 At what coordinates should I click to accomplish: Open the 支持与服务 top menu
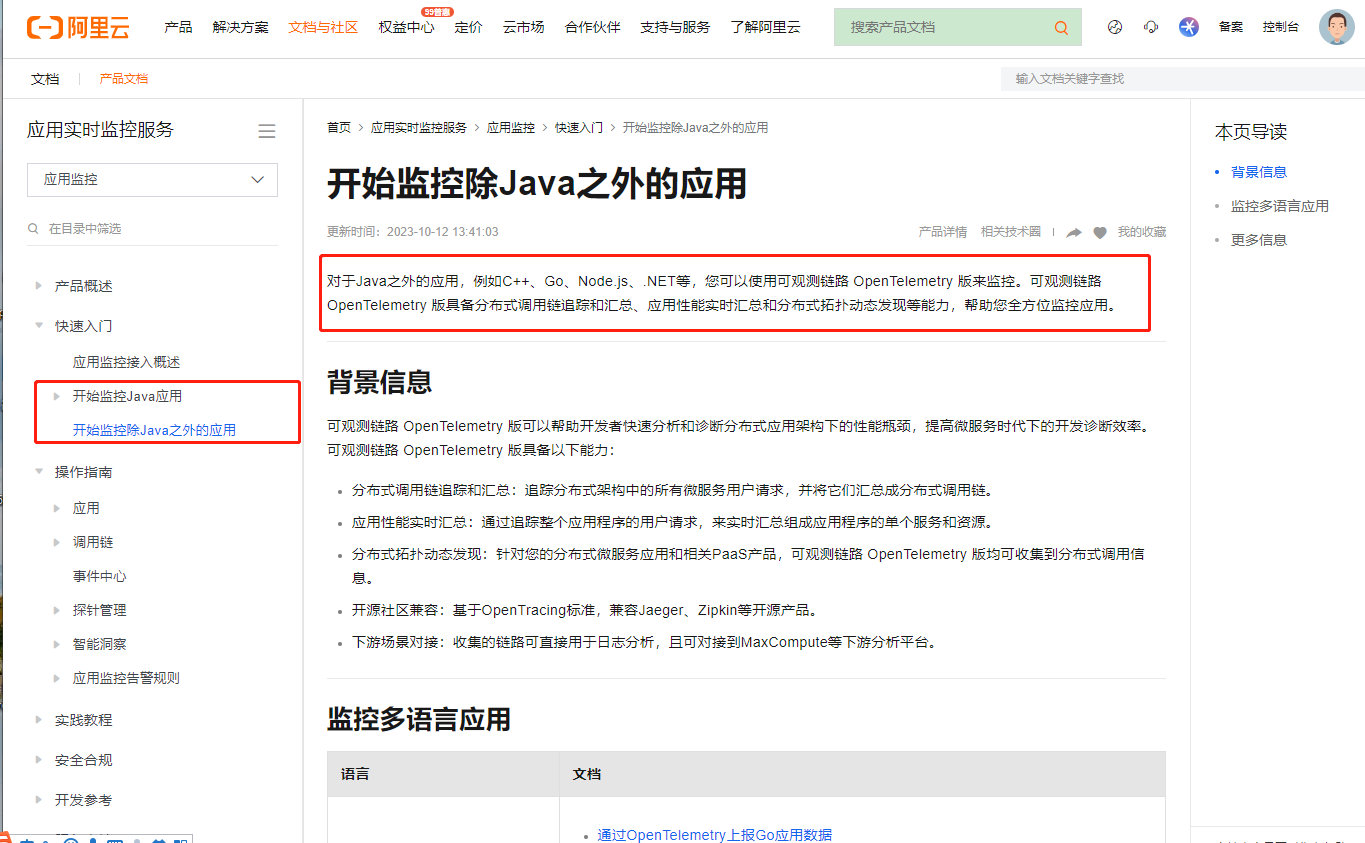tap(675, 27)
